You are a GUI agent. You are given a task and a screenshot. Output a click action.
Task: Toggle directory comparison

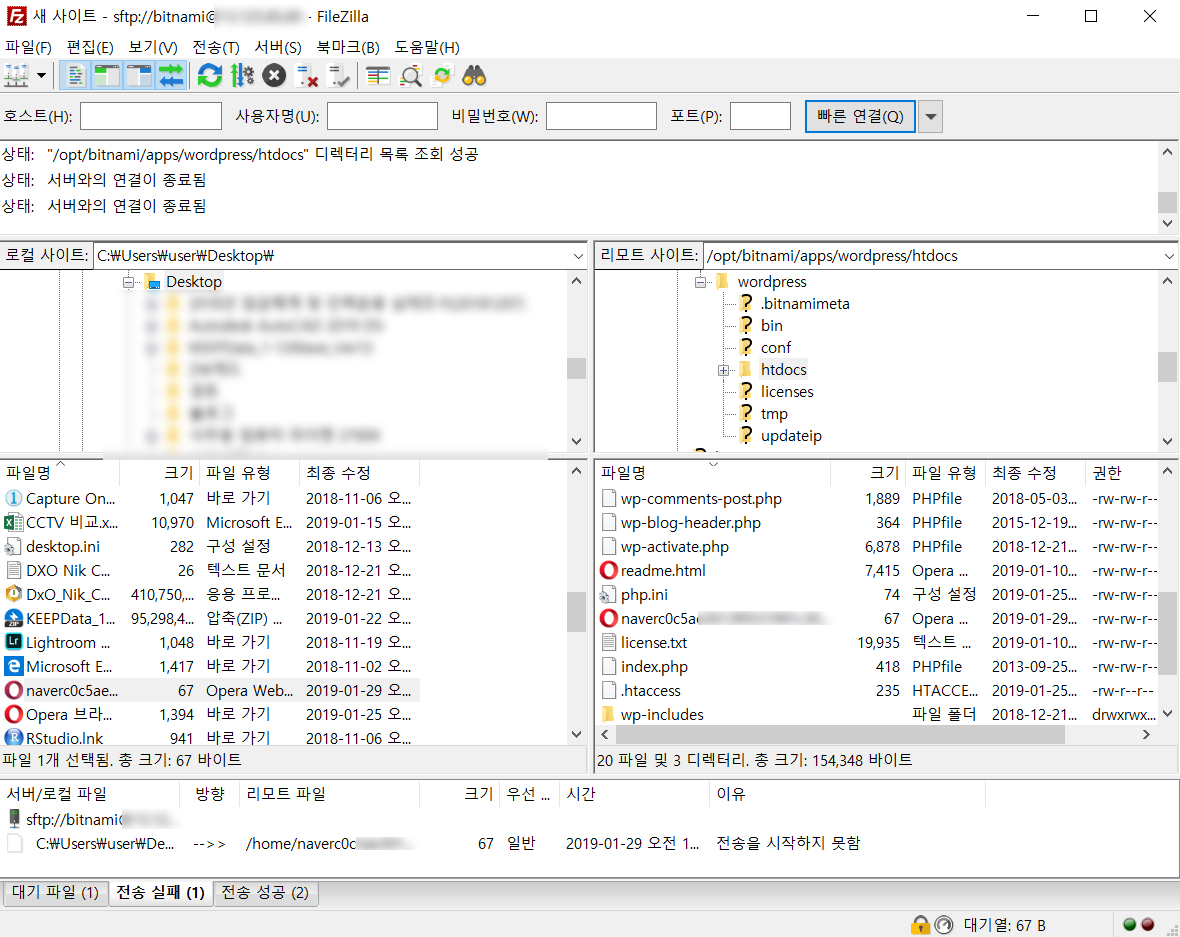click(x=411, y=76)
